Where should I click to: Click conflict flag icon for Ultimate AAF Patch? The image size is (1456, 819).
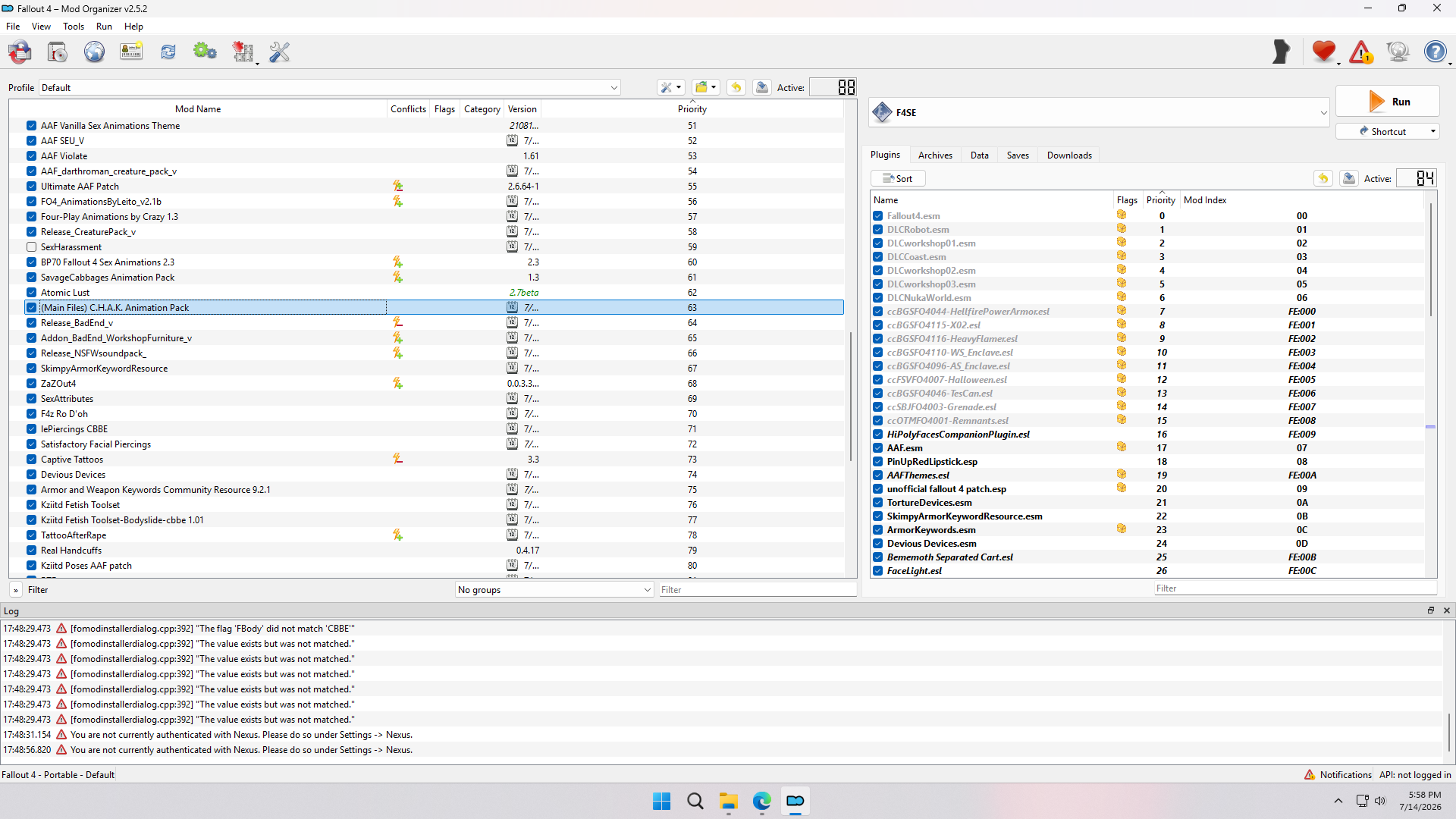397,186
